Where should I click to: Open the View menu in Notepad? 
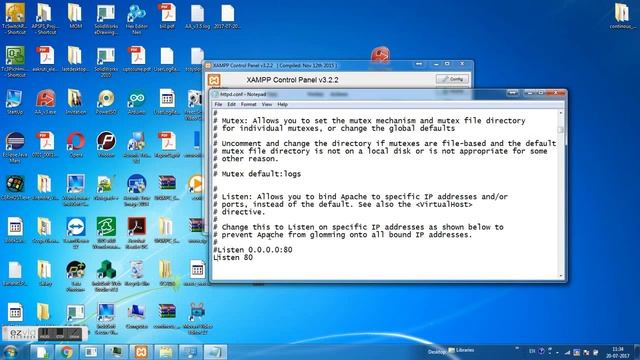coord(267,104)
